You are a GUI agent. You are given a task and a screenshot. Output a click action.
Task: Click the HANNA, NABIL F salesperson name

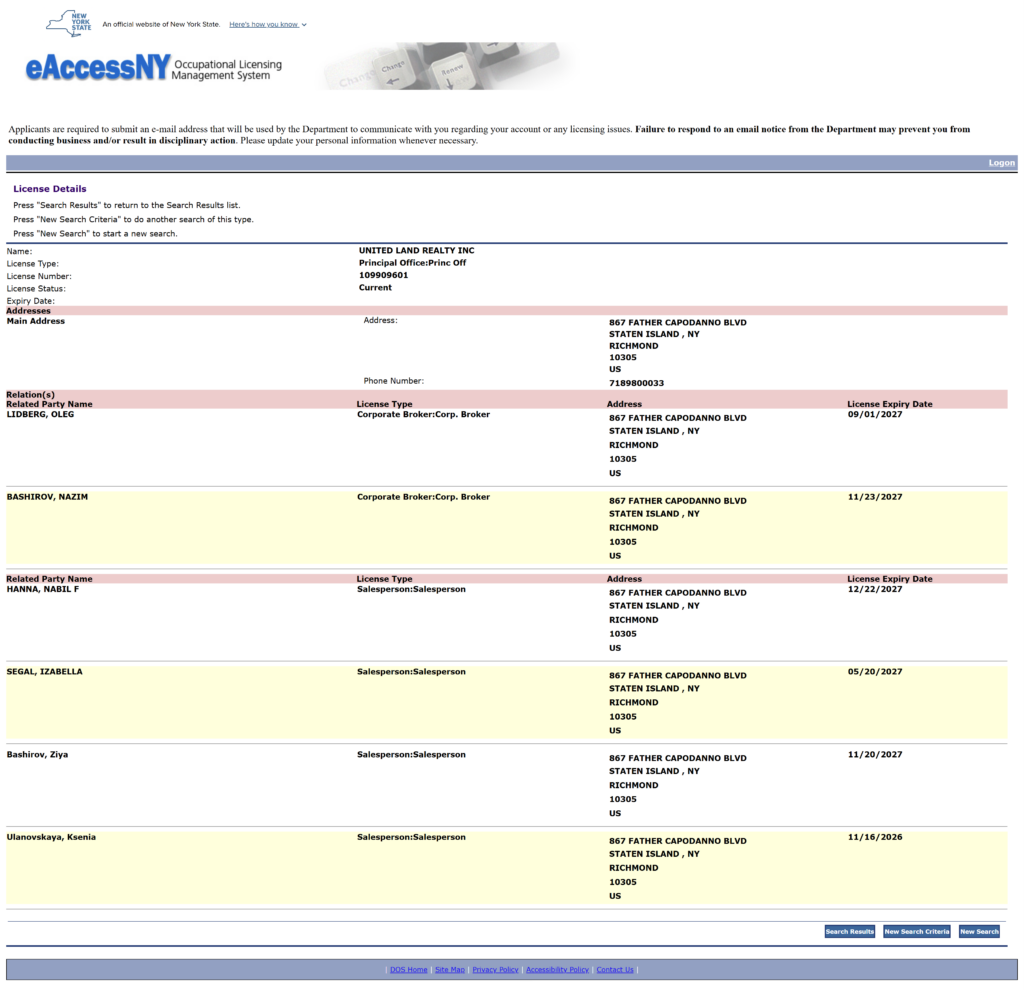(44, 589)
